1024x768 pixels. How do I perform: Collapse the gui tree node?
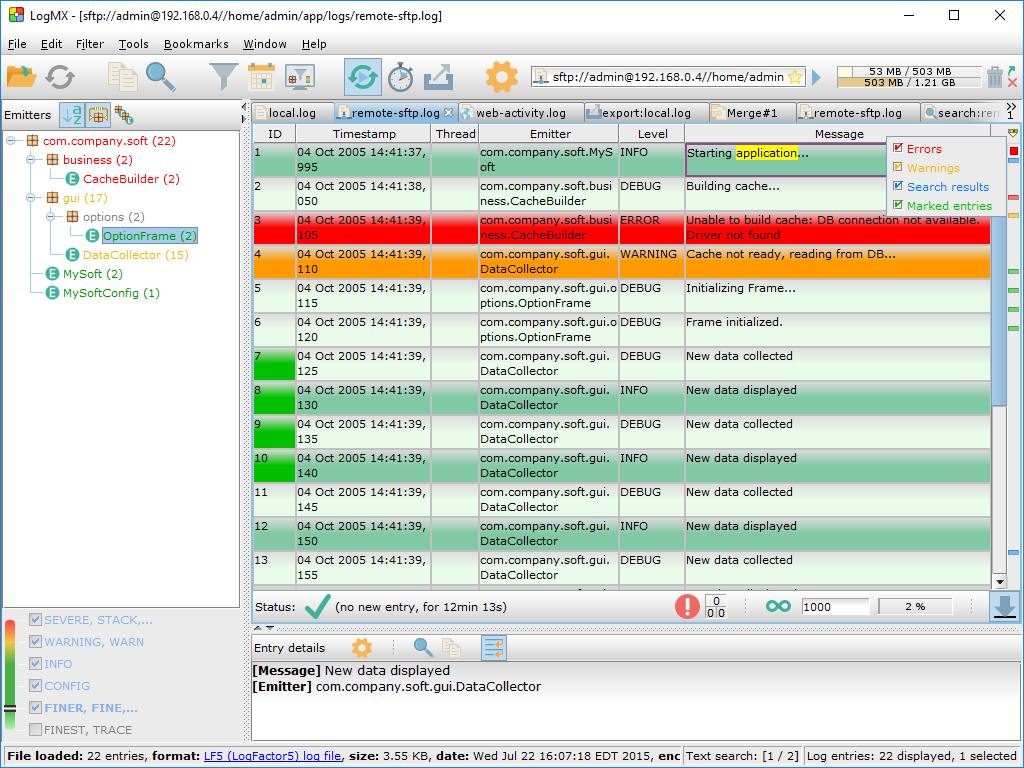pos(31,197)
